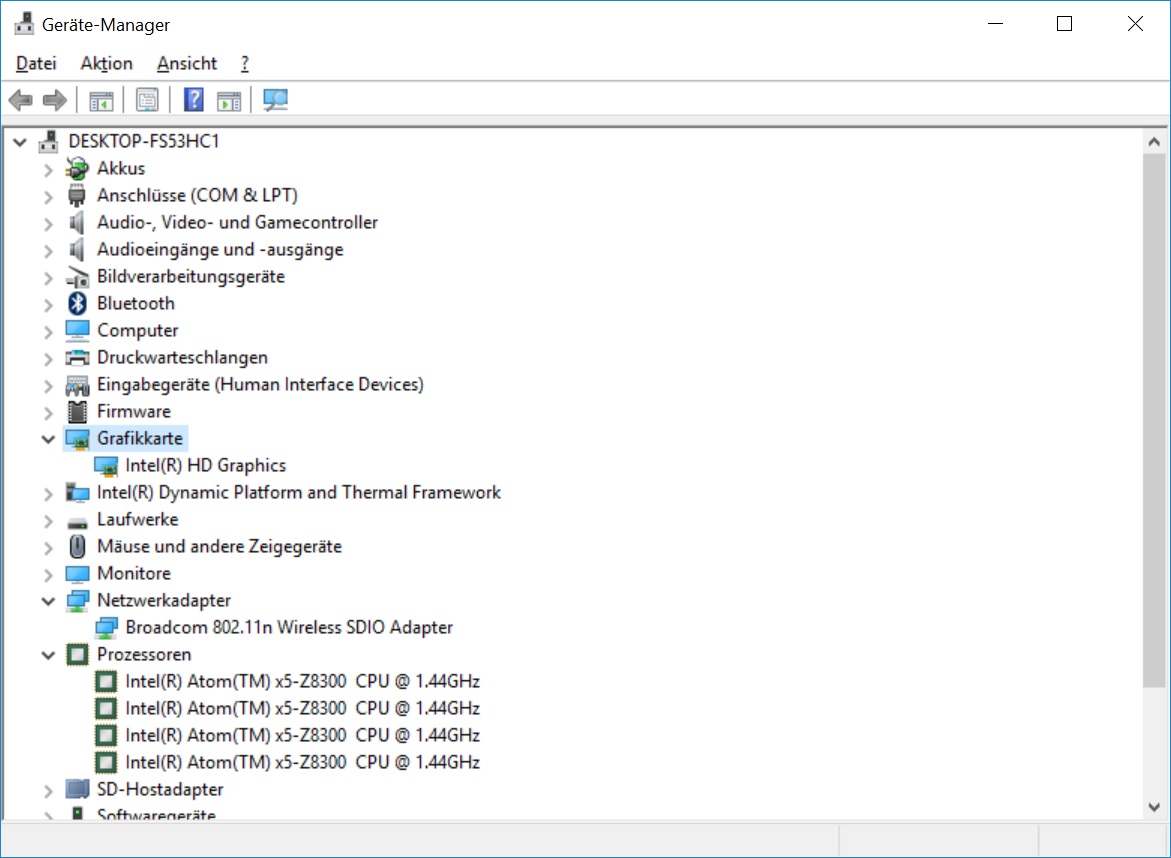The height and width of the screenshot is (858, 1171).
Task: Click the Firmware chip icon
Action: (x=77, y=411)
